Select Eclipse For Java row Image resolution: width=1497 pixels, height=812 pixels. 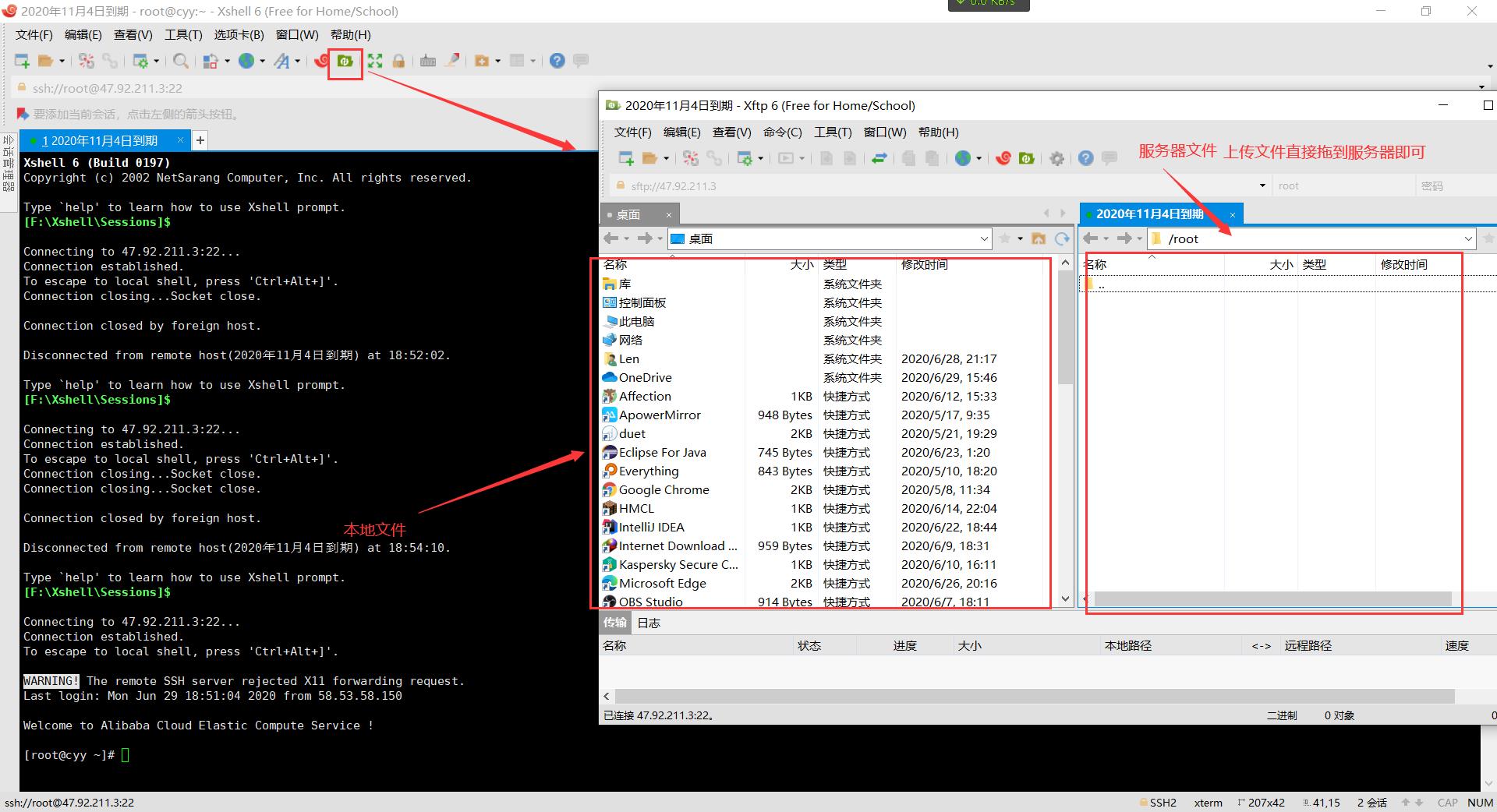coord(823,452)
